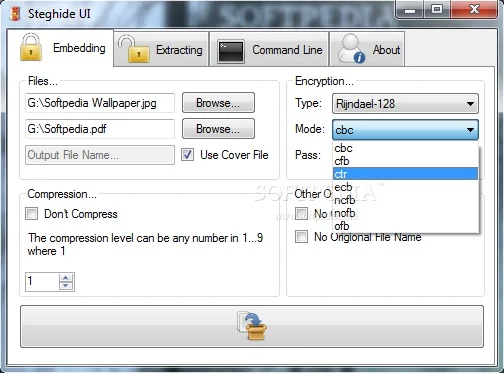Select the Embedding tab

coord(60,48)
